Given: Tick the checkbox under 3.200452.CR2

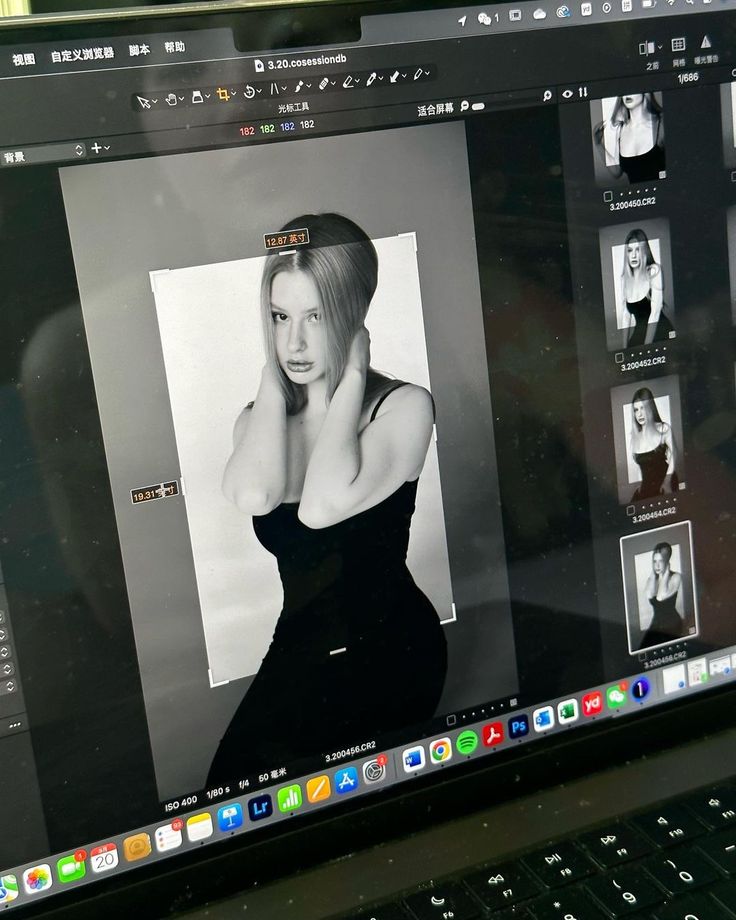Looking at the screenshot, I should pos(619,357).
